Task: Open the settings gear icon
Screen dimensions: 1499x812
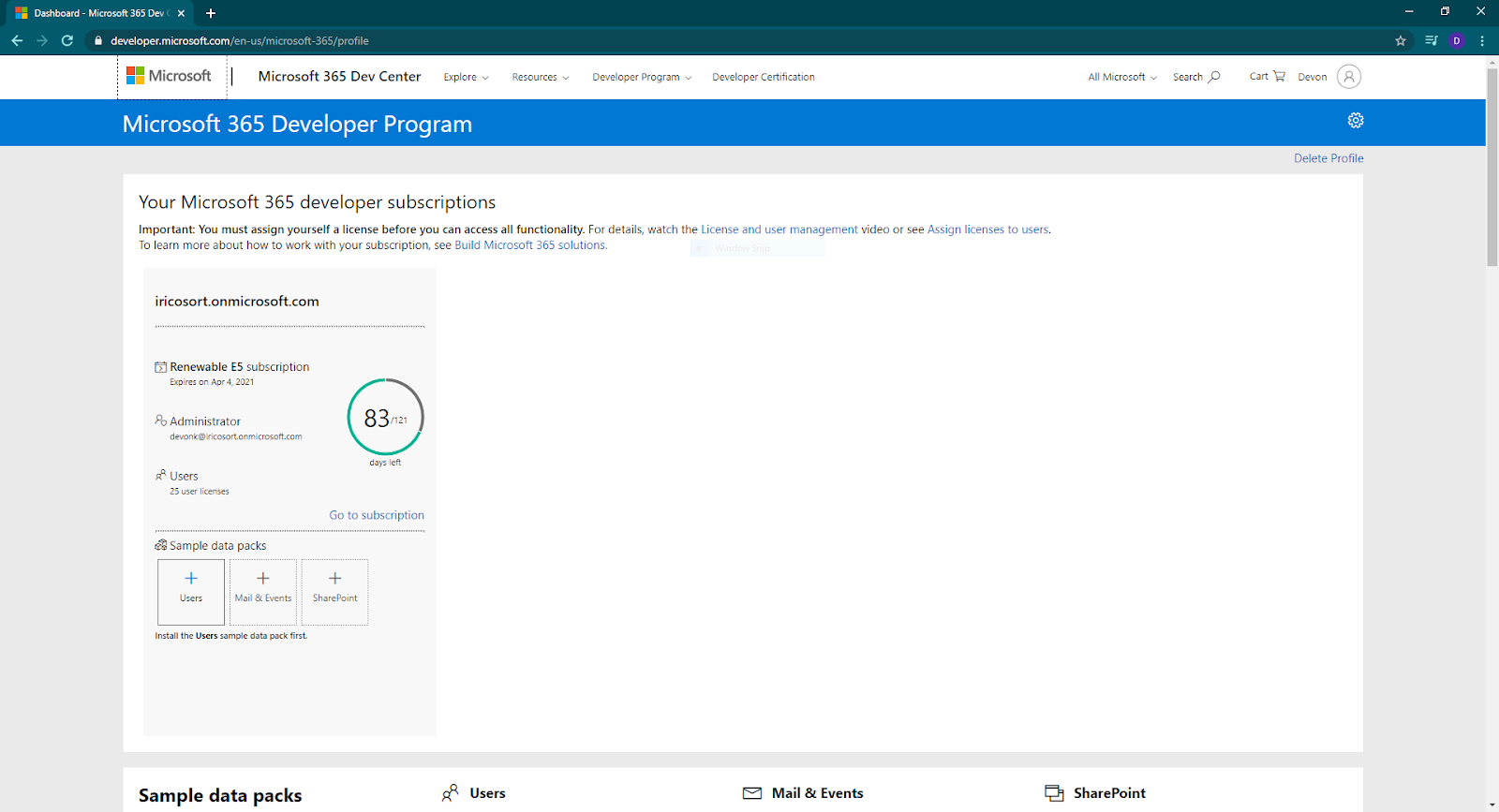Action: [x=1356, y=120]
